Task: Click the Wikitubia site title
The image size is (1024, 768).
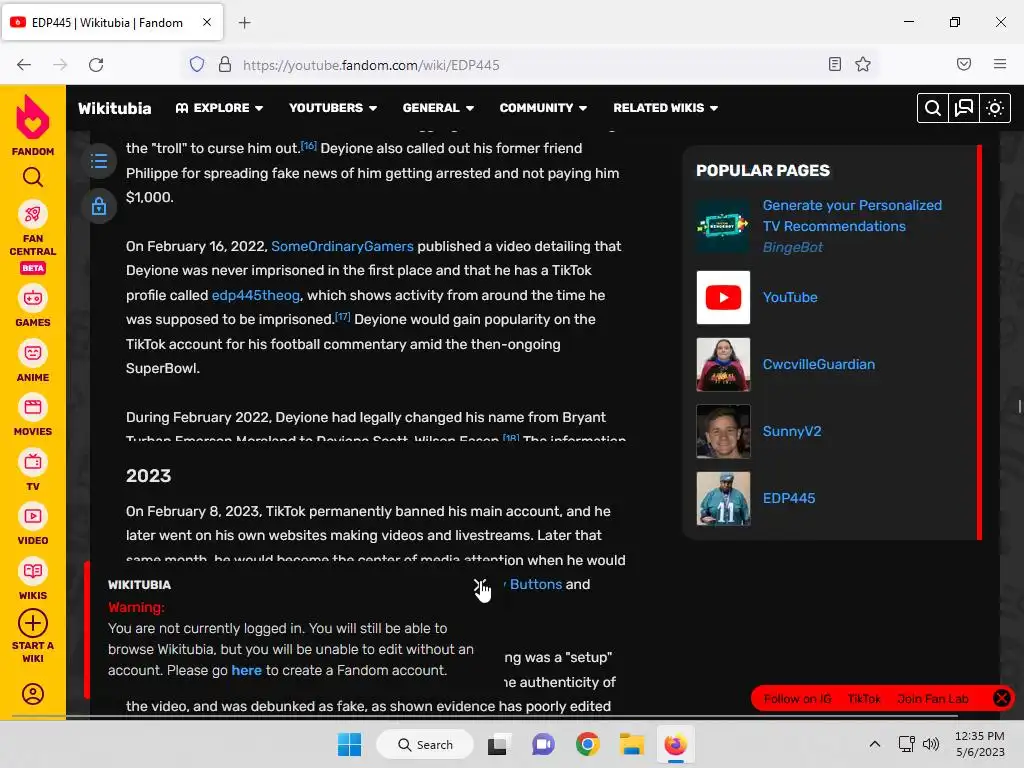Action: pos(114,108)
